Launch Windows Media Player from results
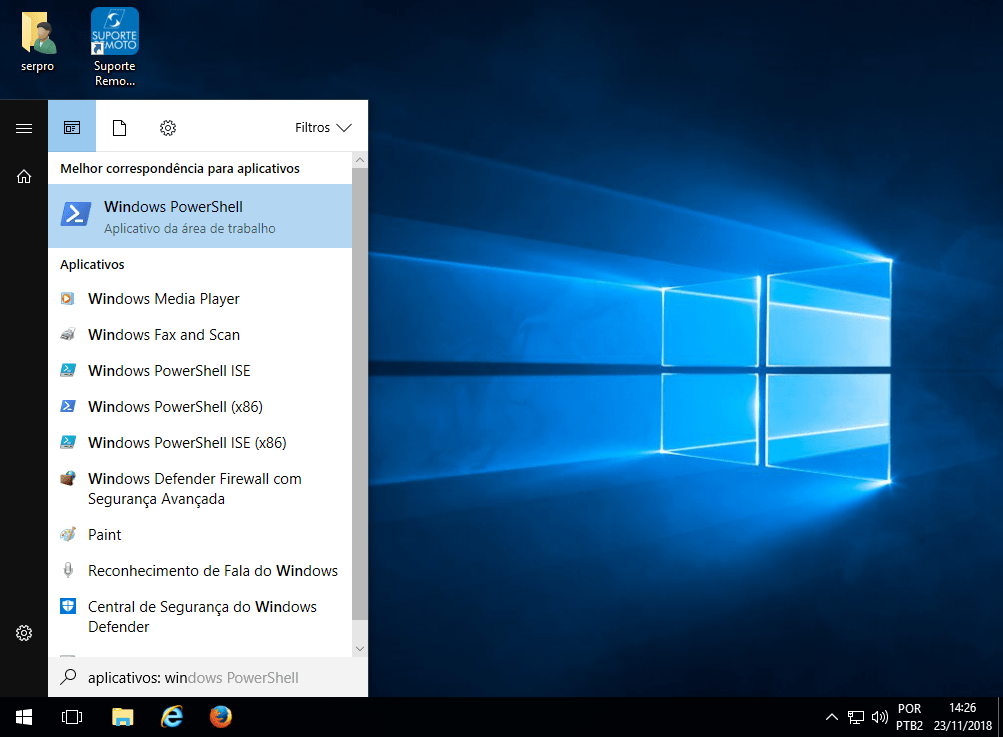This screenshot has width=1003, height=737. [x=164, y=299]
